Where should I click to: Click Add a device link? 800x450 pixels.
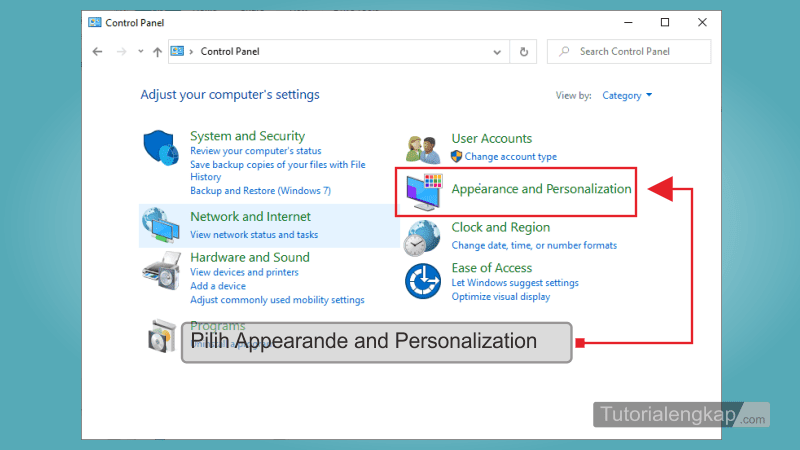coord(218,286)
